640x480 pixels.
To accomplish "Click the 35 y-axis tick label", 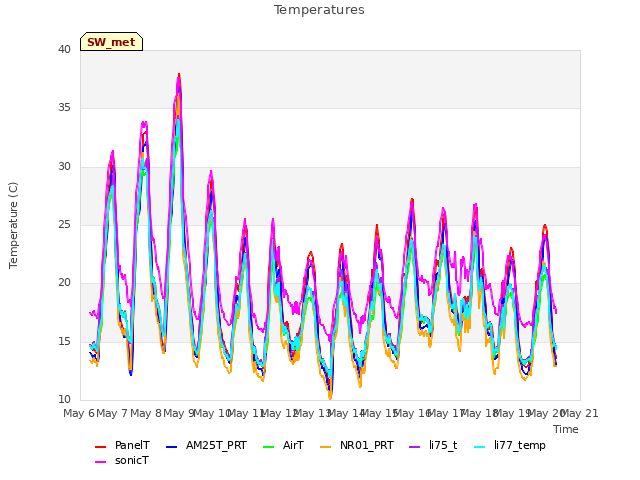I will pyautogui.click(x=64, y=107).
